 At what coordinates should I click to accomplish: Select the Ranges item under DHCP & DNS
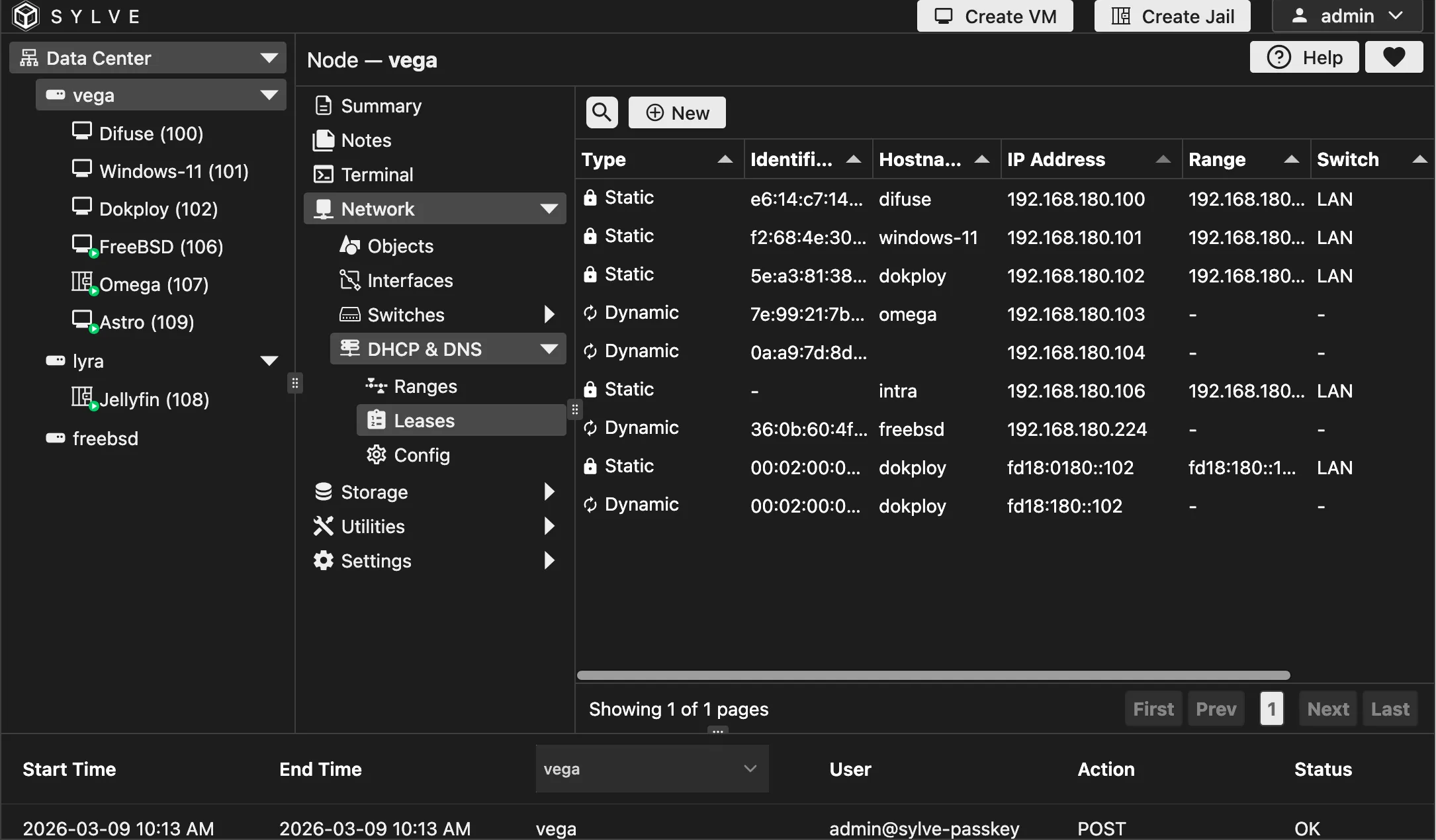coord(424,386)
